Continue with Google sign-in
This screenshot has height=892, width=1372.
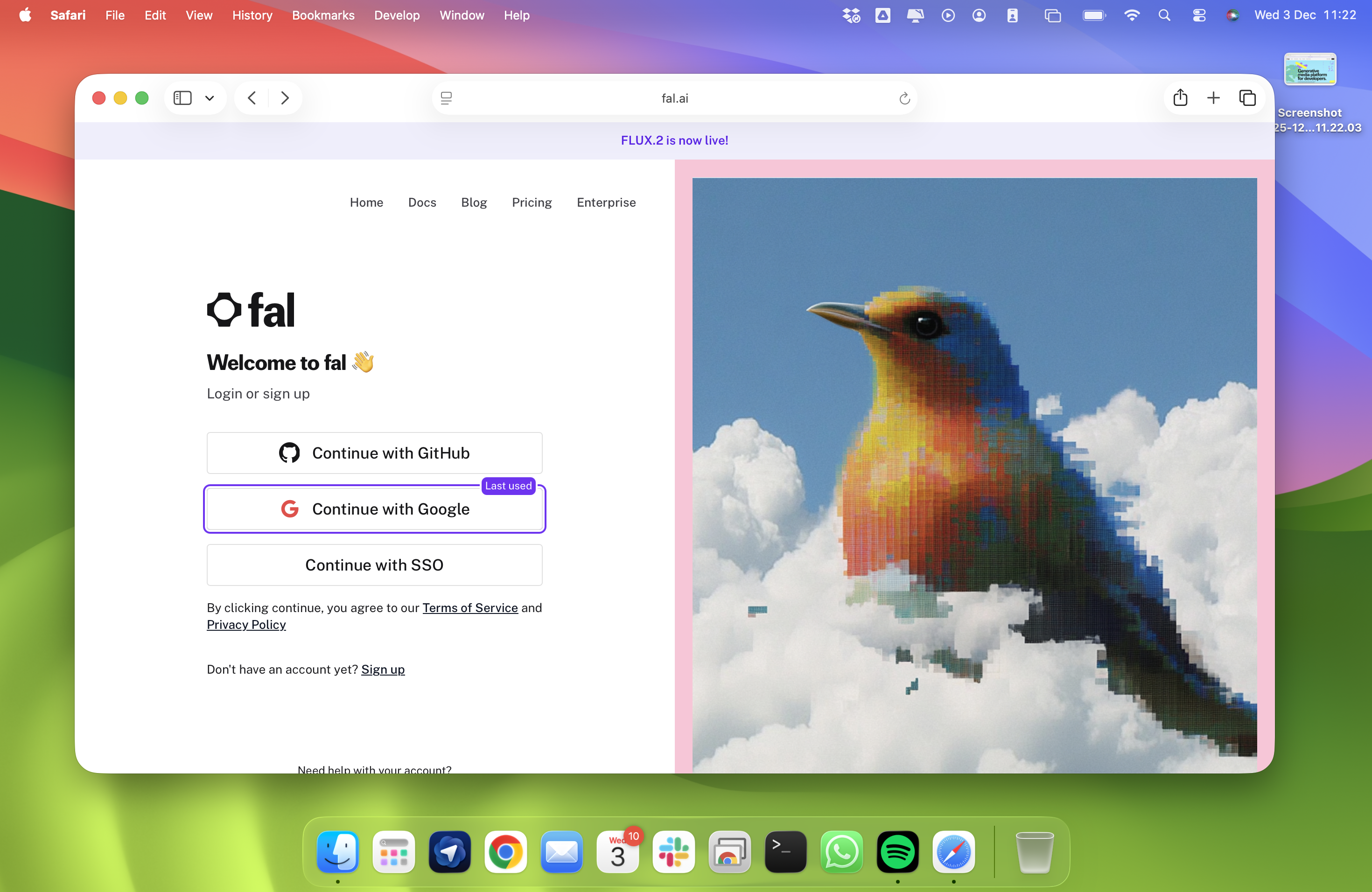click(375, 509)
